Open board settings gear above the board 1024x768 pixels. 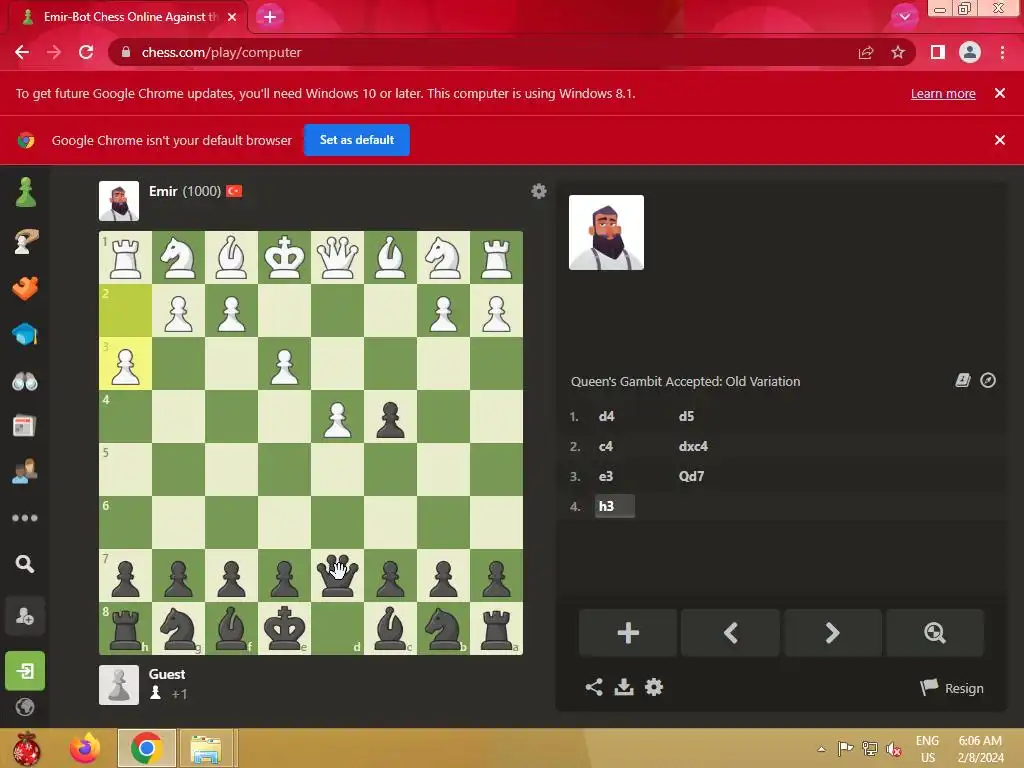point(539,191)
